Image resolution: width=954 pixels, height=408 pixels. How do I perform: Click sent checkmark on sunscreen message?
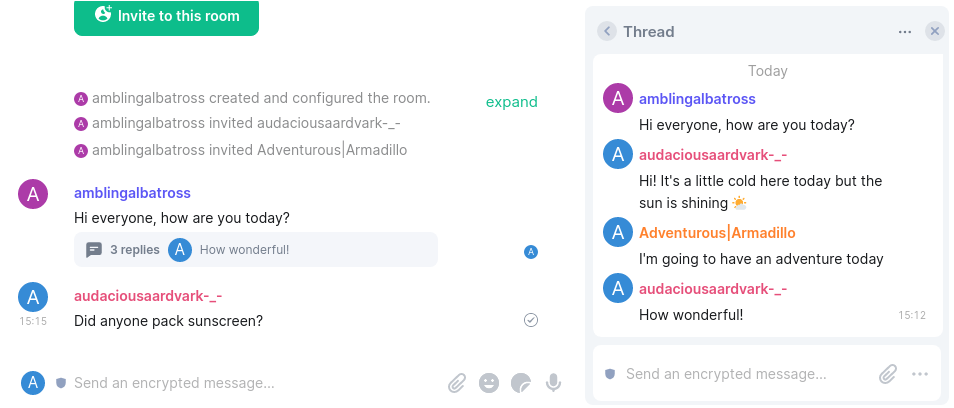[x=531, y=320]
